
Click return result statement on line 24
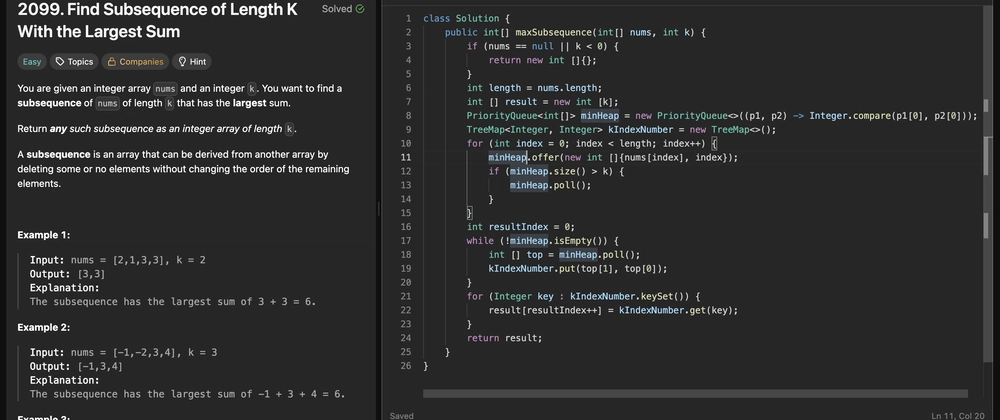click(x=504, y=338)
